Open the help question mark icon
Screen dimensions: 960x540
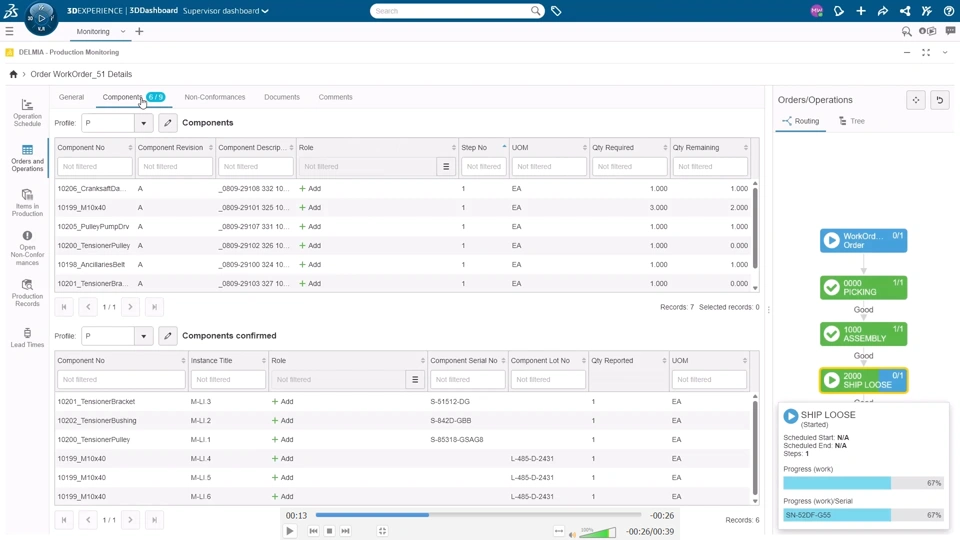pyautogui.click(x=949, y=11)
